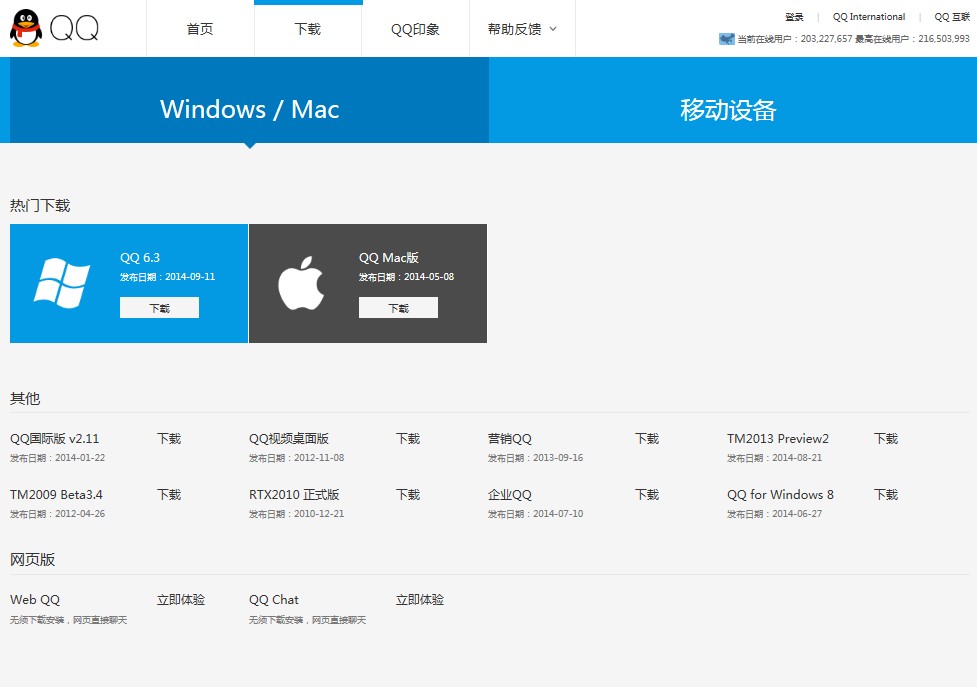This screenshot has width=977, height=687.
Task: Click the 热门下载 section heading
Action: coord(40,206)
